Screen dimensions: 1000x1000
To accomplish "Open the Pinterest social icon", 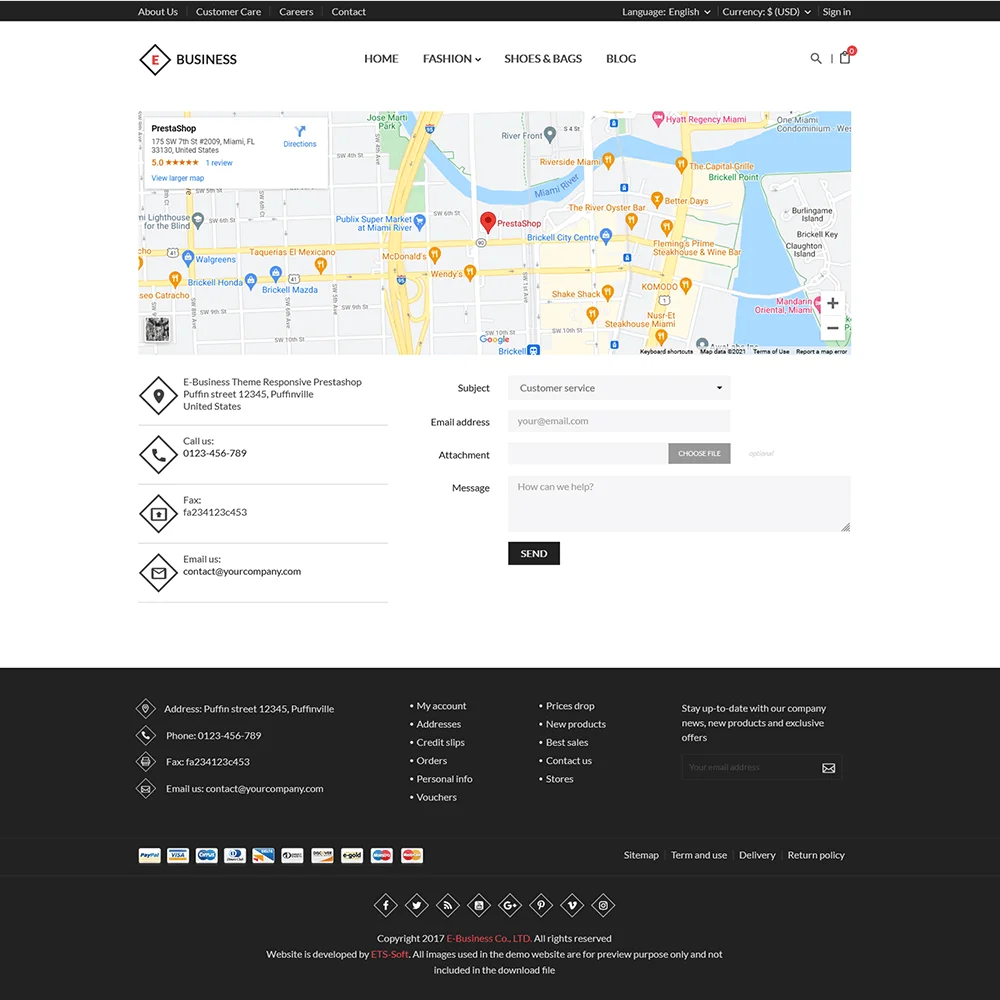I will coord(541,906).
